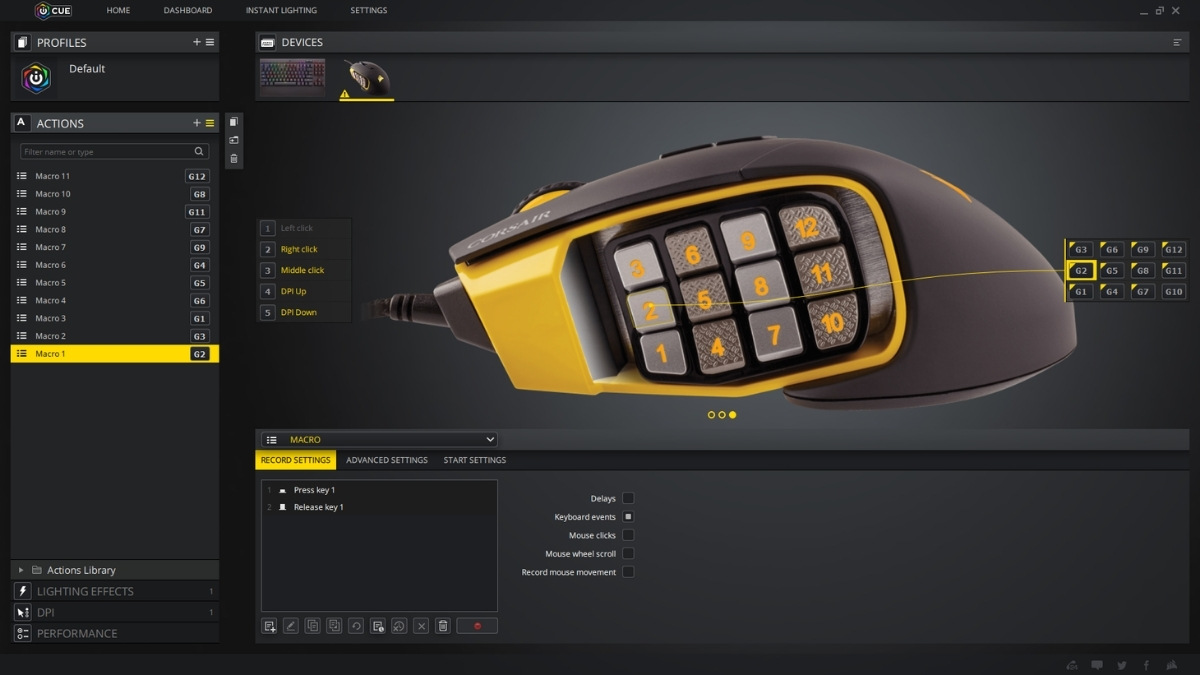This screenshot has height=675, width=1200.
Task: Click the clear delays clock icon
Action: tap(399, 626)
